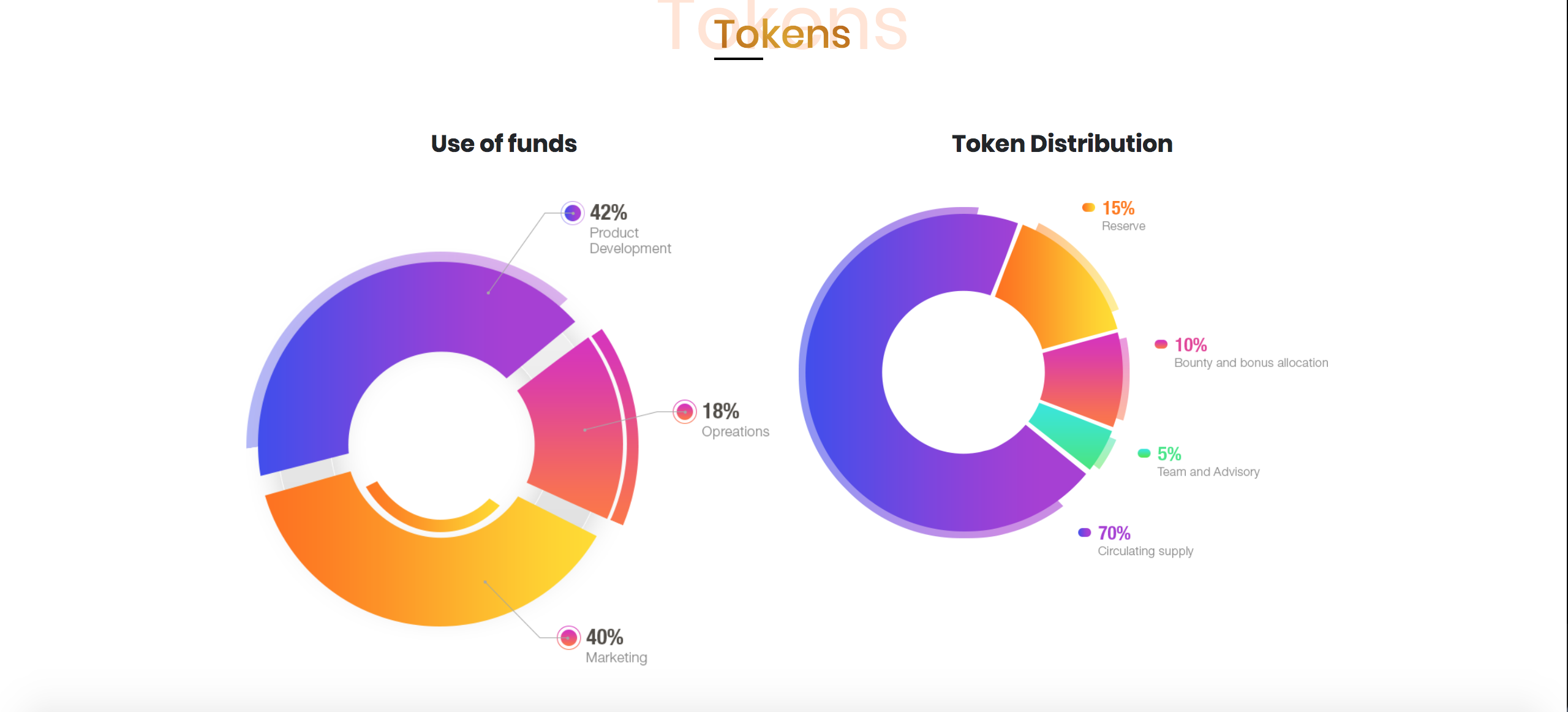Click the orange Reserve legend pill
Screen dimensions: 1568x712
1088,208
